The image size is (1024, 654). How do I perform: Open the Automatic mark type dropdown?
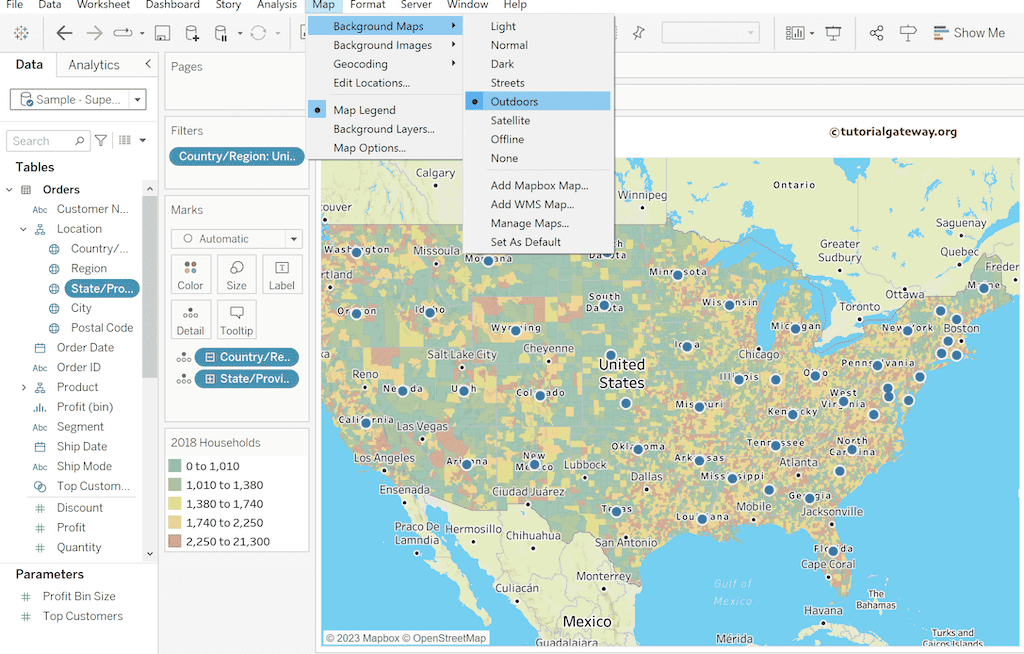[x=236, y=238]
